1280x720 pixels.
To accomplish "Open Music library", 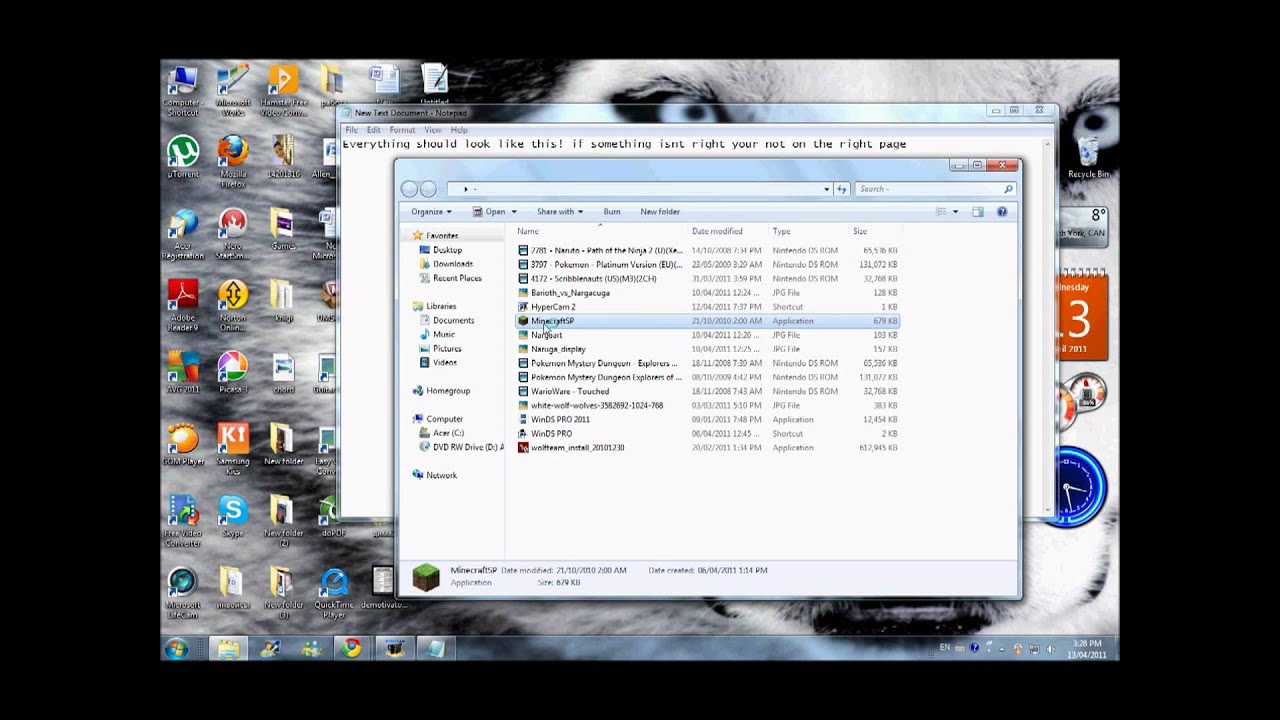I will tap(437, 335).
